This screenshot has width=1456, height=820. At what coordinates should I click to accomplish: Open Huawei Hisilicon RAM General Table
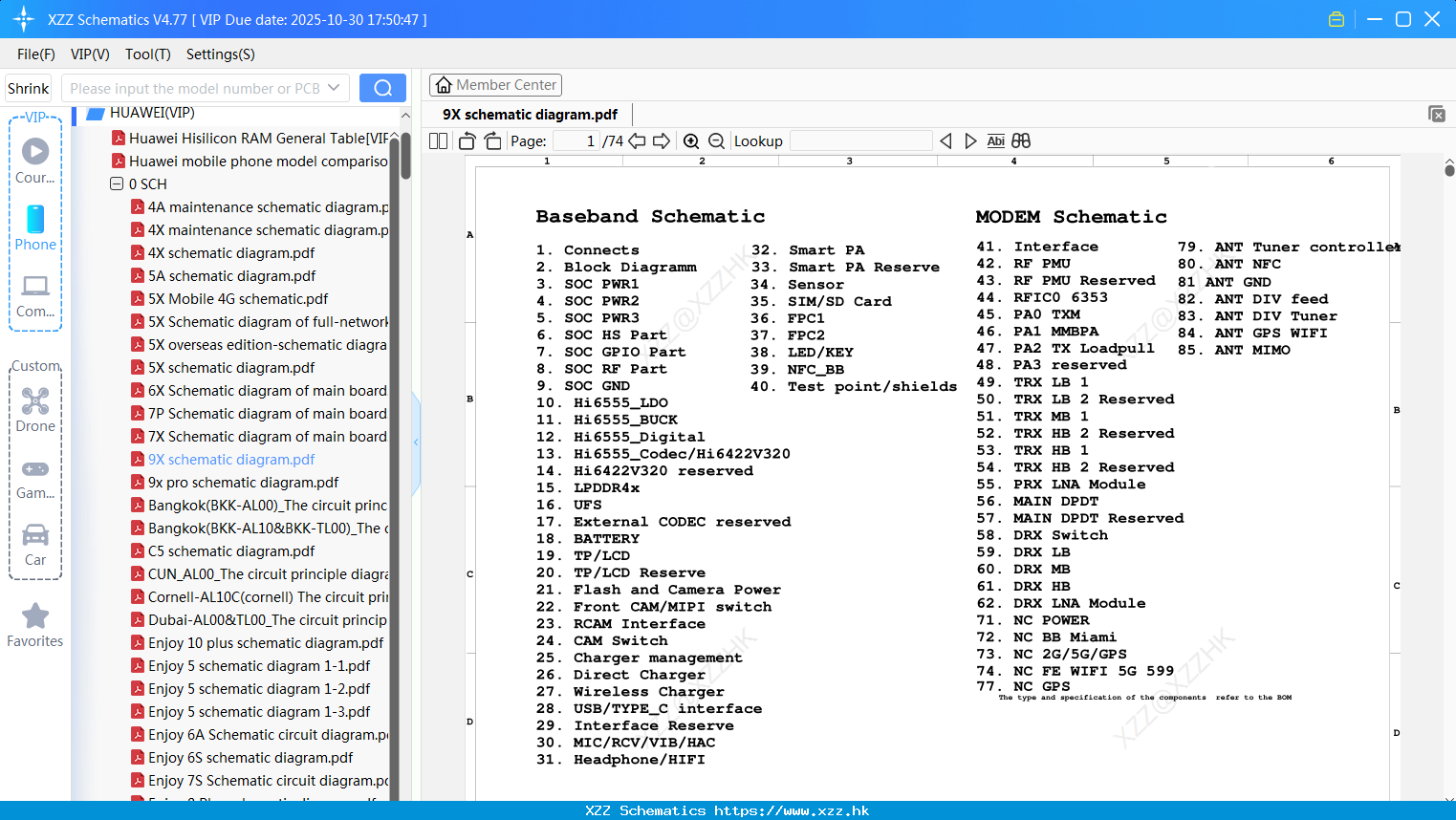tap(250, 138)
